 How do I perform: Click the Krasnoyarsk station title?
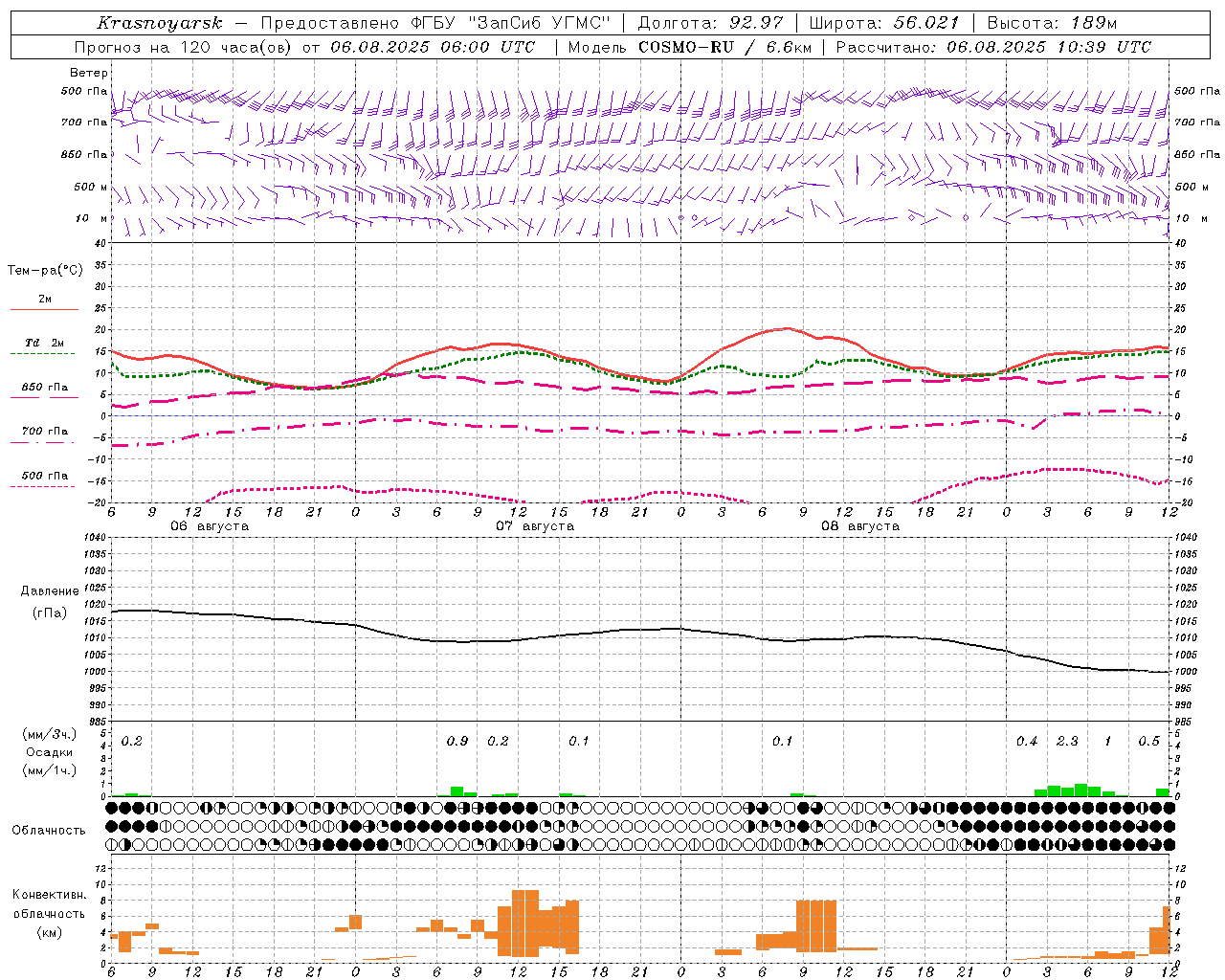[x=159, y=23]
